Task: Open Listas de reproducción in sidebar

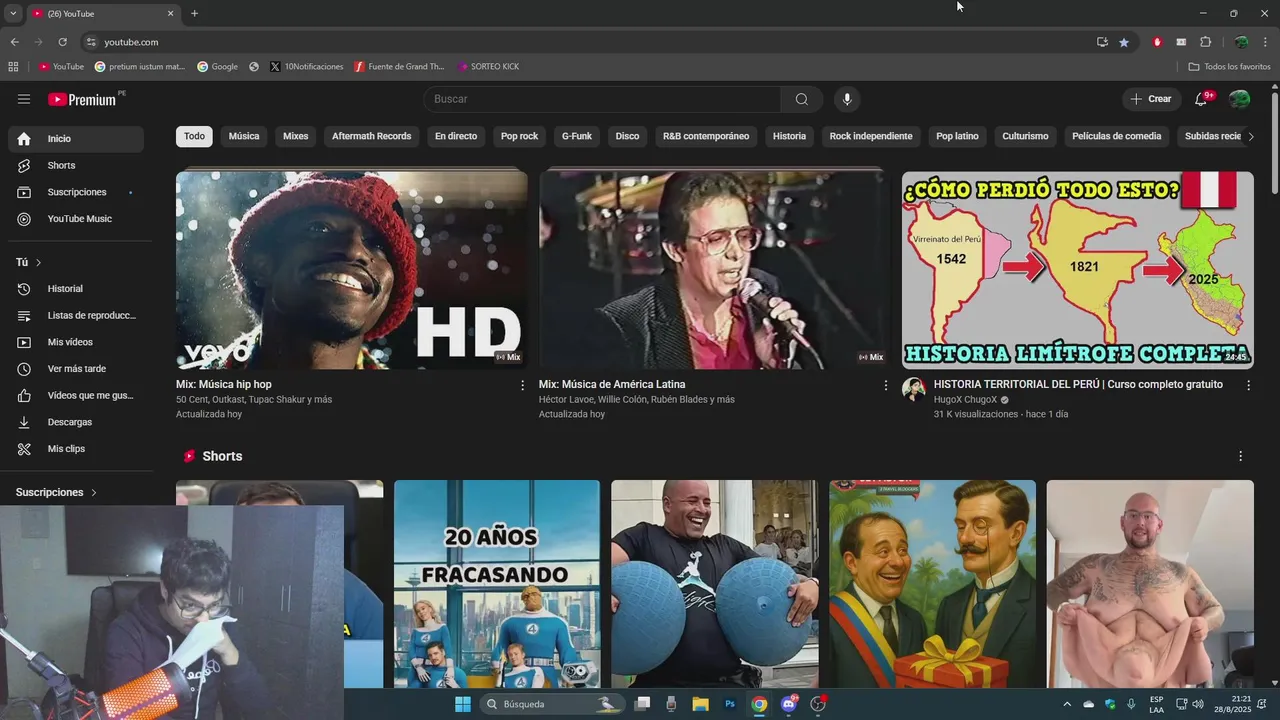Action: pos(76,315)
